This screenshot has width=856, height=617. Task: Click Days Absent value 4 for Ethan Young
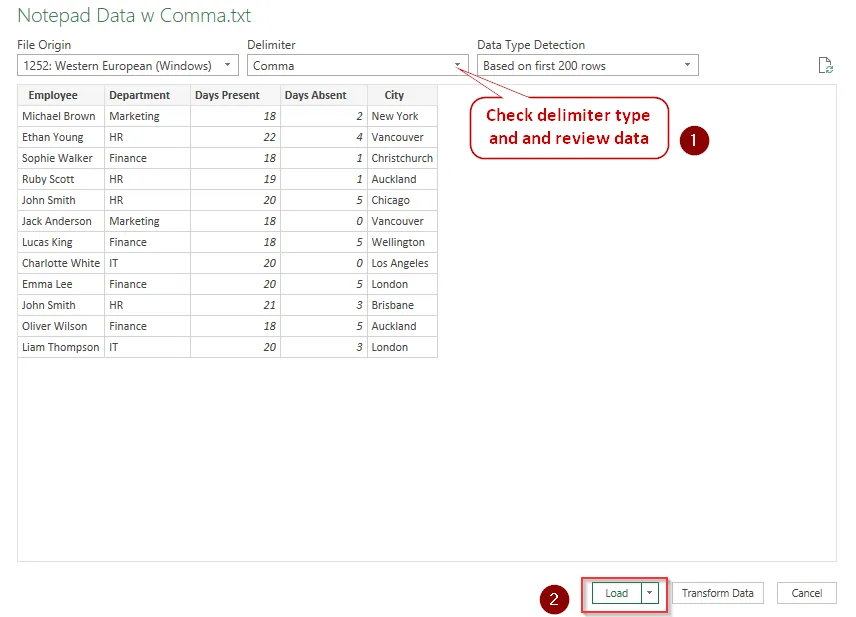click(x=324, y=137)
